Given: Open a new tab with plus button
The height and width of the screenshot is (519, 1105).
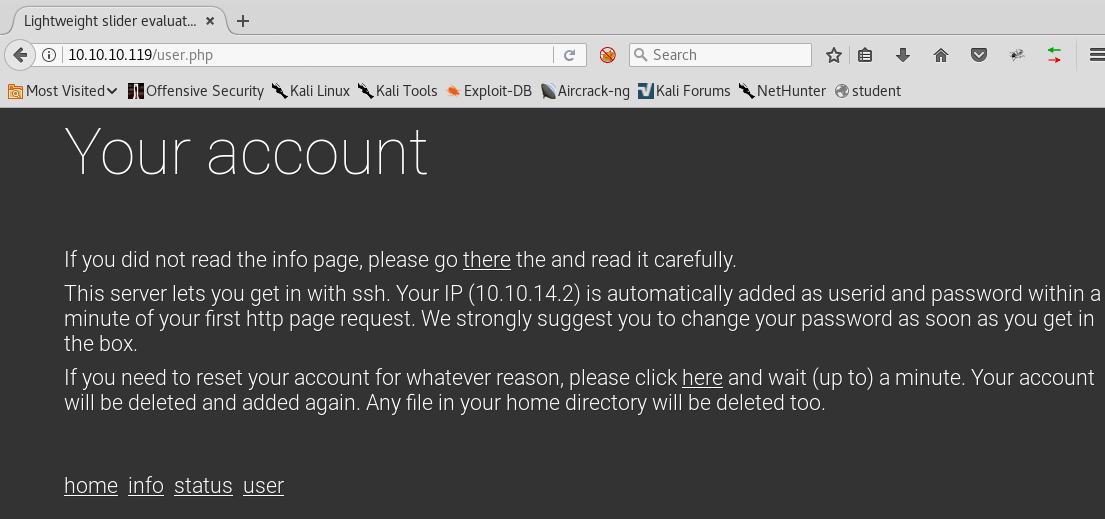Looking at the screenshot, I should point(243,21).
